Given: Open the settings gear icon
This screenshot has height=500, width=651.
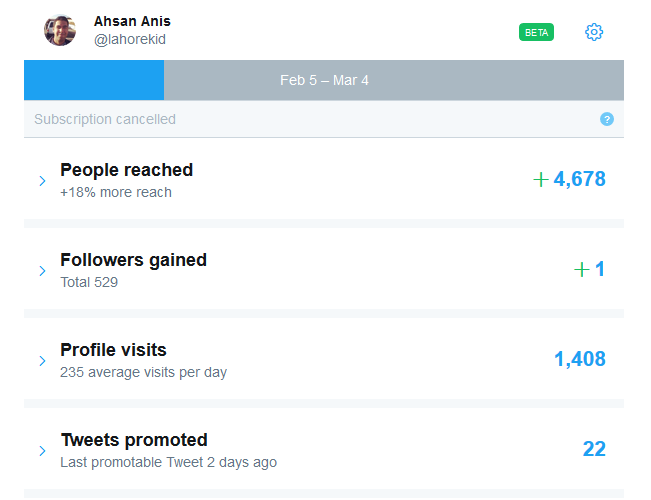Looking at the screenshot, I should [594, 32].
